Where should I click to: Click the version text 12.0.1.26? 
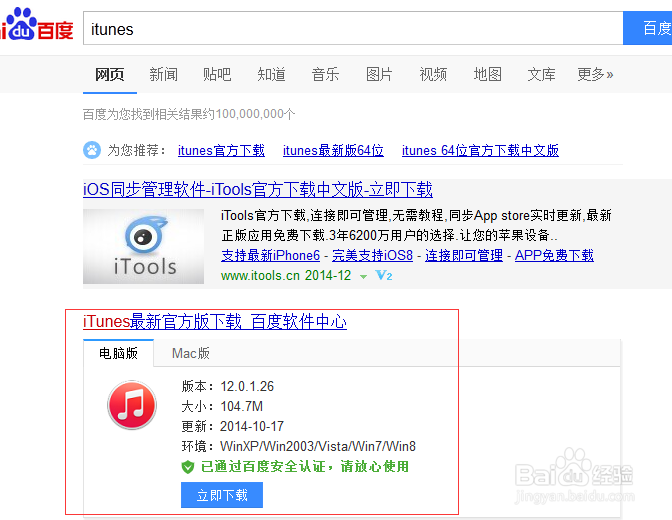pyautogui.click(x=247, y=386)
